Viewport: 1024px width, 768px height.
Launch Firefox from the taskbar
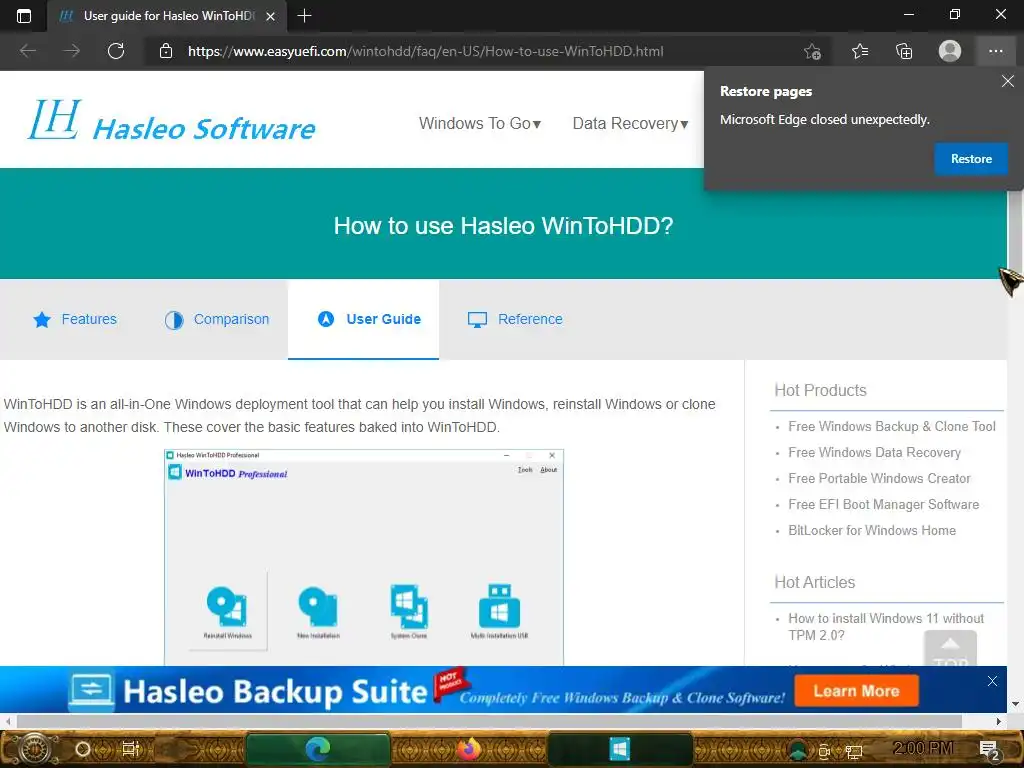pyautogui.click(x=468, y=749)
